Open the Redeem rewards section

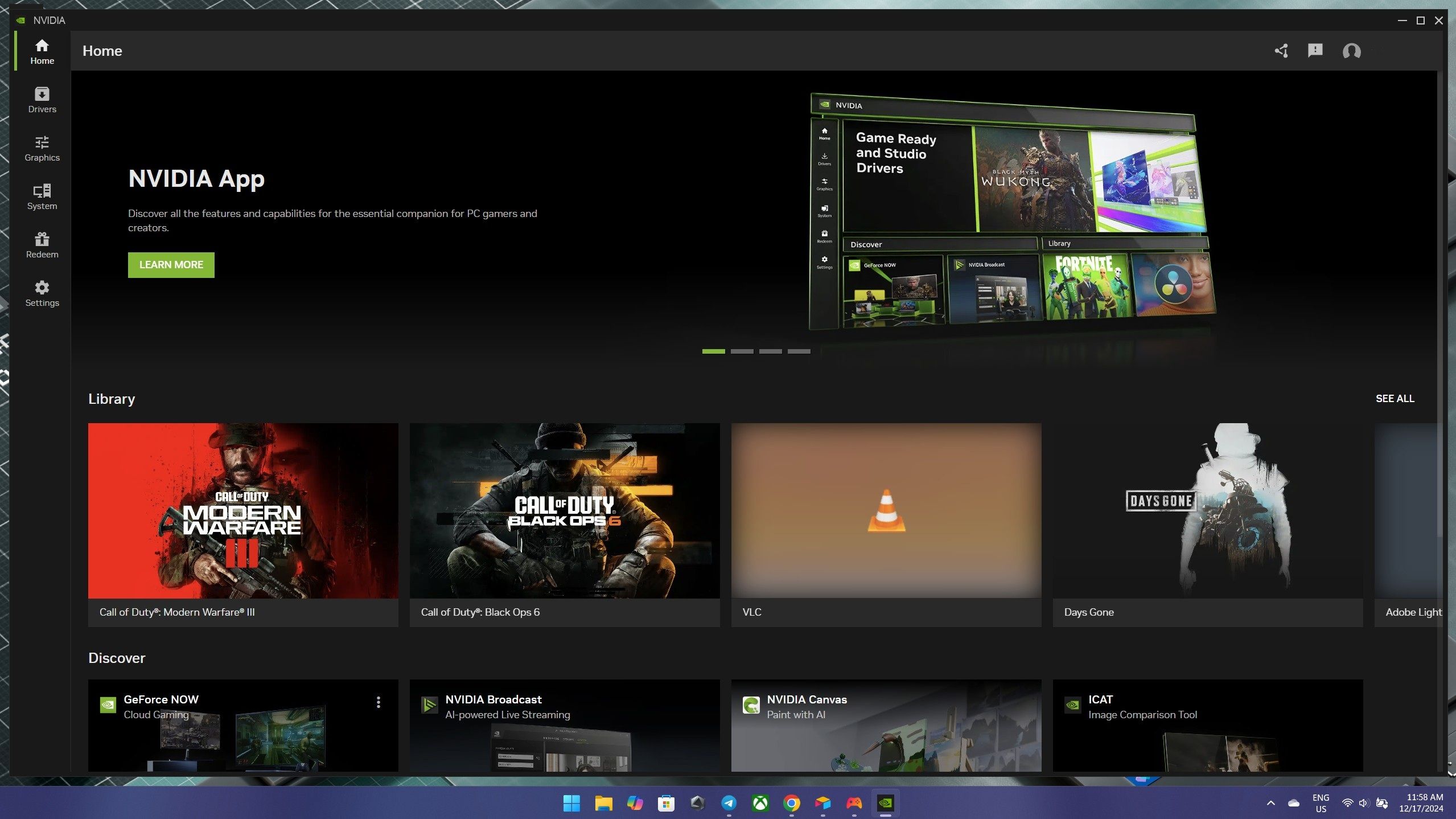point(42,245)
